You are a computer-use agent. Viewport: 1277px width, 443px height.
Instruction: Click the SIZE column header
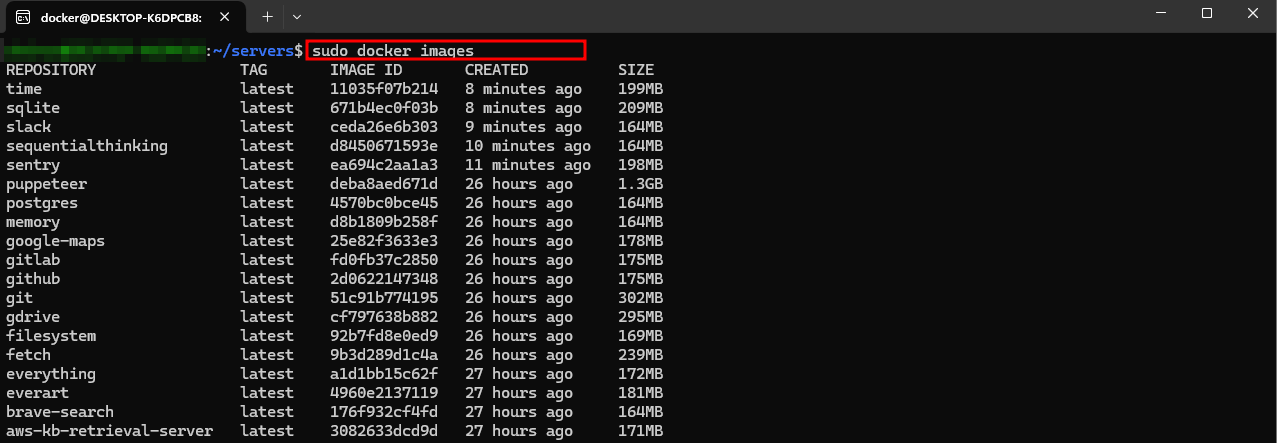pyautogui.click(x=636, y=70)
